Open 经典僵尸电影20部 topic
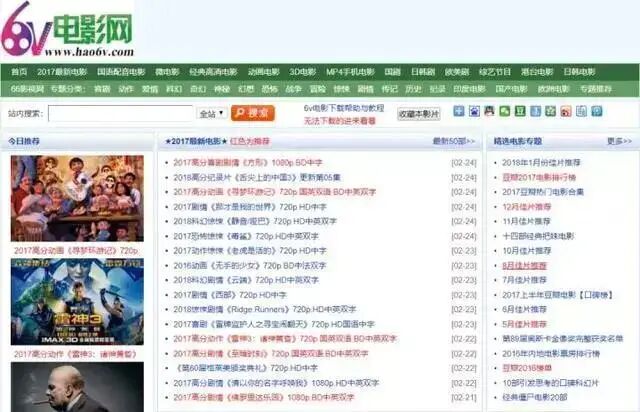This screenshot has height=412, width=640. (x=535, y=397)
